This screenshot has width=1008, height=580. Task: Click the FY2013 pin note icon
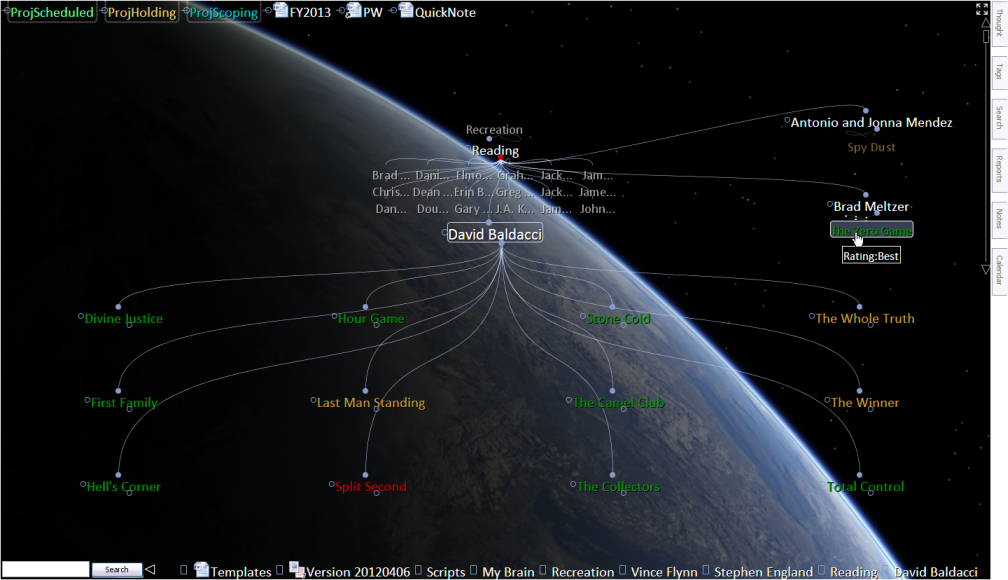281,11
